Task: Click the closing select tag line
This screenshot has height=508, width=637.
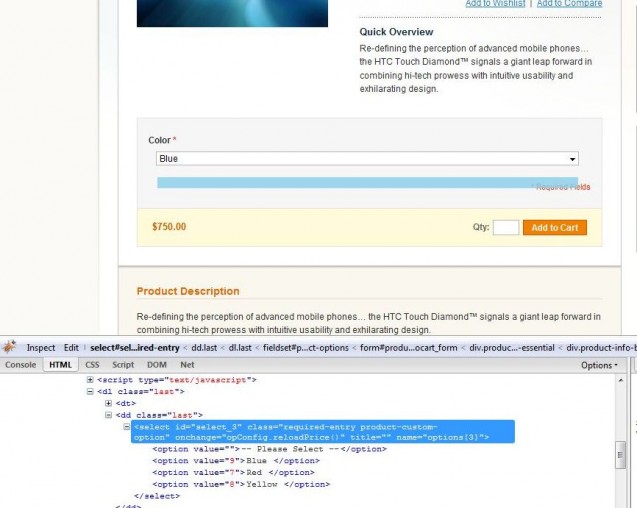Action: click(x=157, y=496)
